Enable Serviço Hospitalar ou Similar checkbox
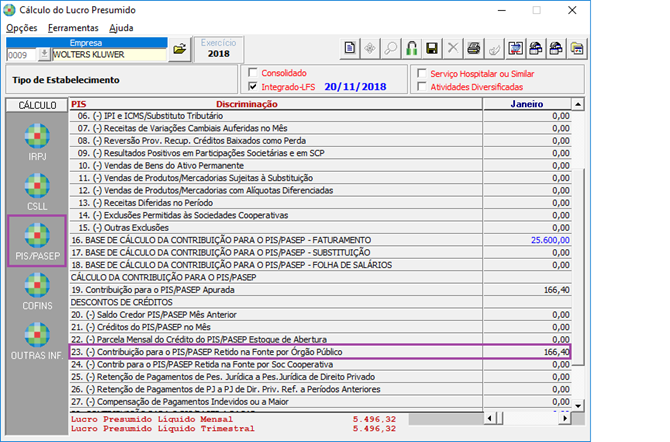The image size is (670, 442). (422, 73)
